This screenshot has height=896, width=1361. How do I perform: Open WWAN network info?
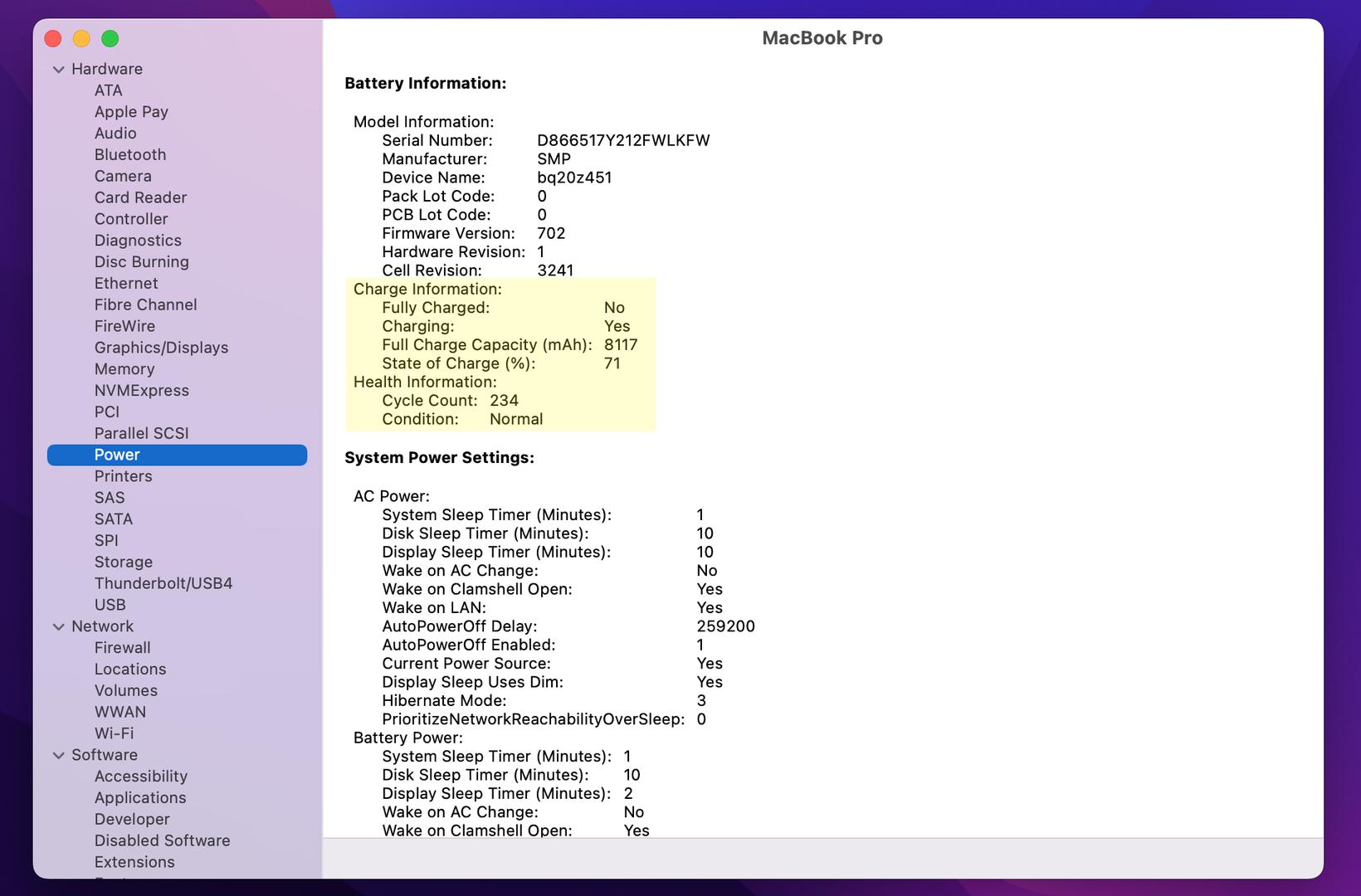pos(120,713)
